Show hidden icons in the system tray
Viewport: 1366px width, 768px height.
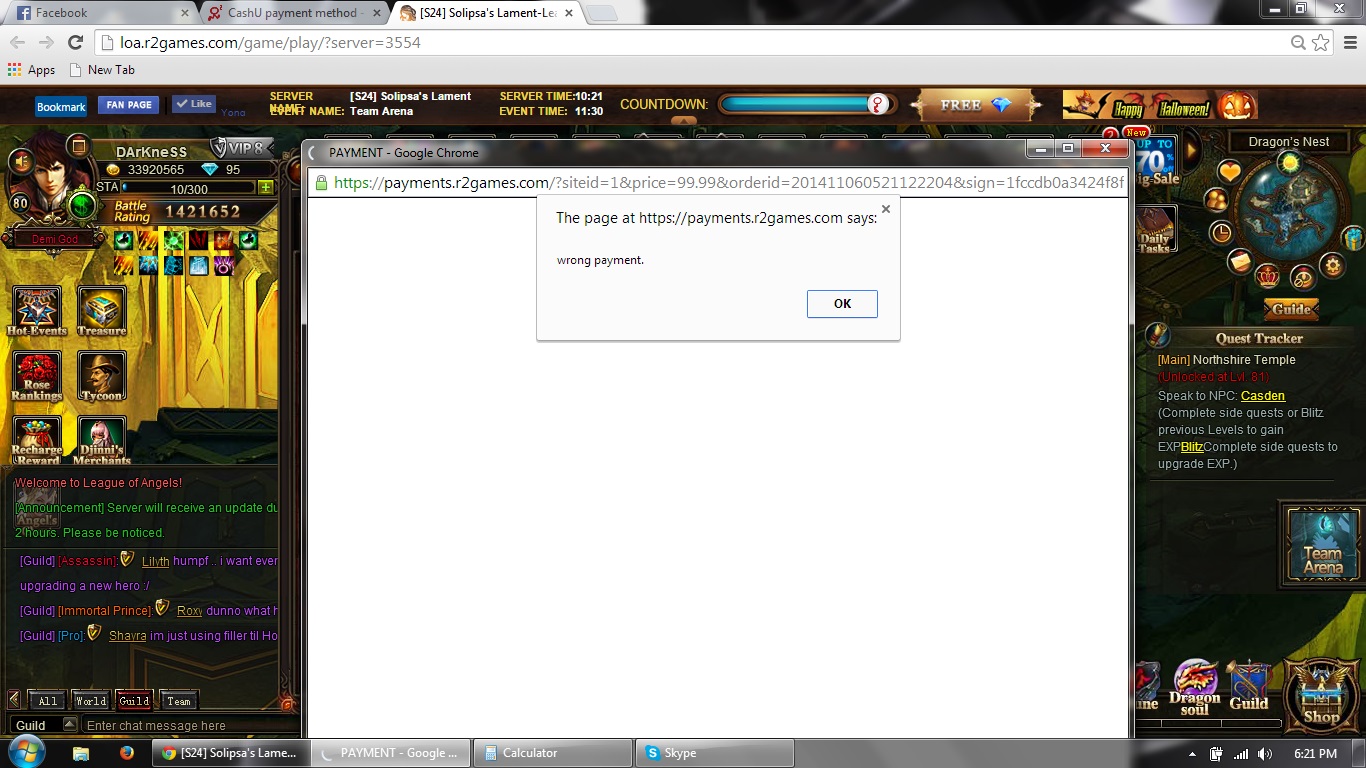pyautogui.click(x=1192, y=754)
